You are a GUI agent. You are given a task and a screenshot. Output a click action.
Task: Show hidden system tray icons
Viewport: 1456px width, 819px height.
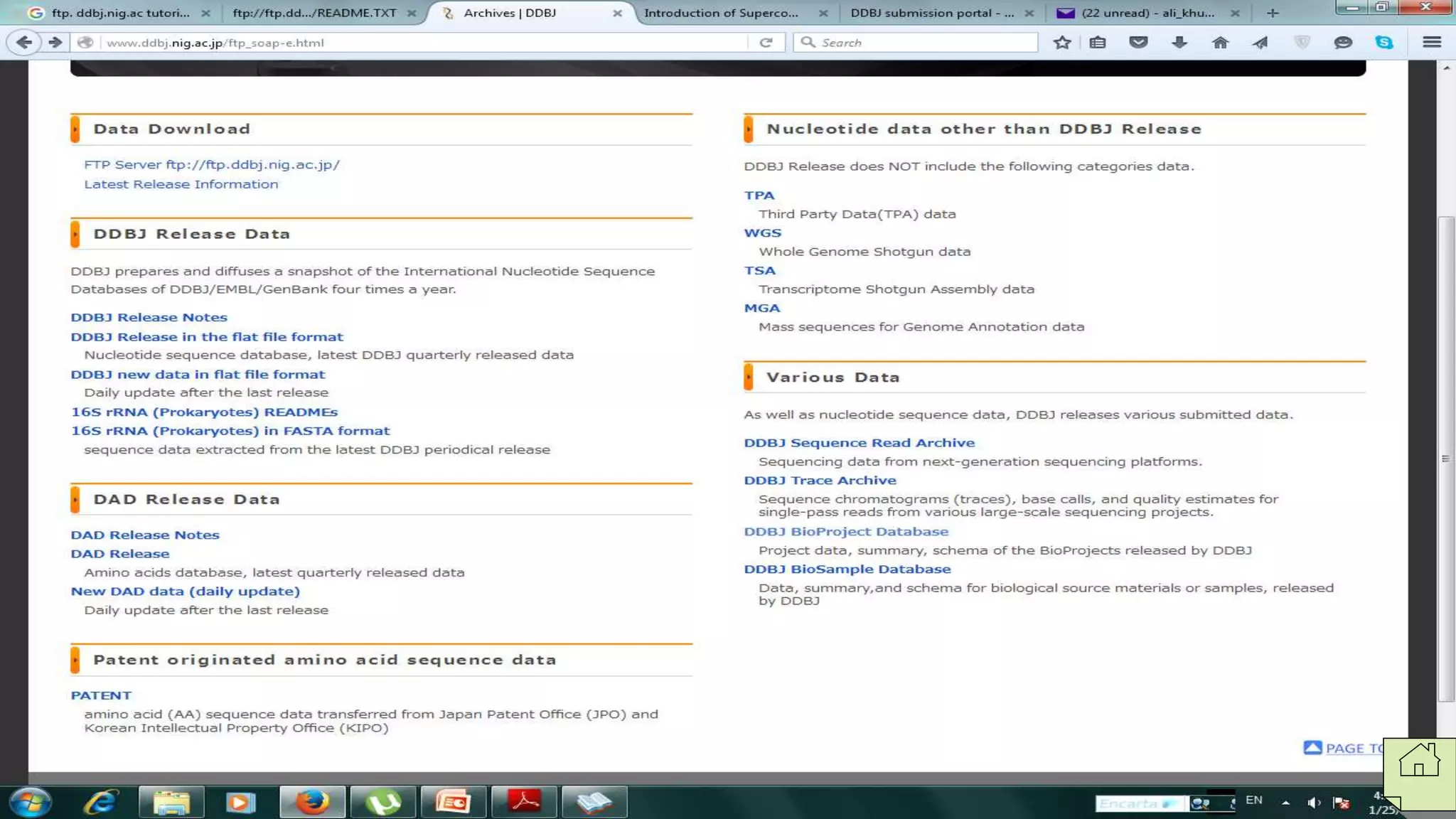tap(1285, 803)
